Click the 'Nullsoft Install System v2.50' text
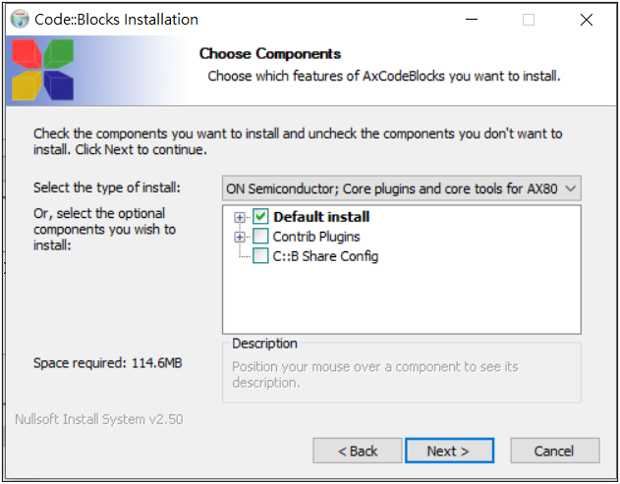This screenshot has height=484, width=620. click(x=99, y=419)
